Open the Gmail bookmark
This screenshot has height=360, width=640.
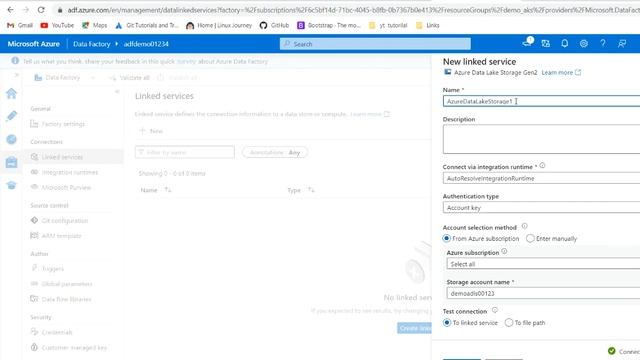(20, 25)
